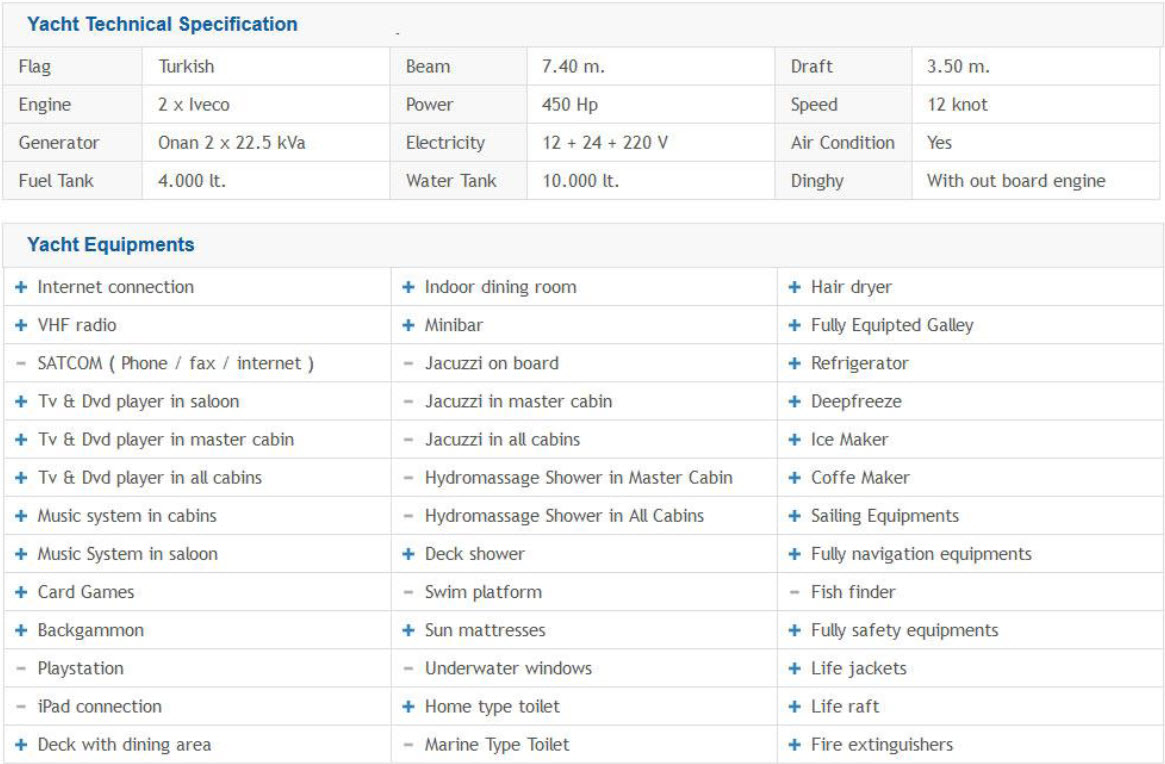
Task: Click the Onan 2 x 22.5 kVa generator value
Action: [x=231, y=143]
